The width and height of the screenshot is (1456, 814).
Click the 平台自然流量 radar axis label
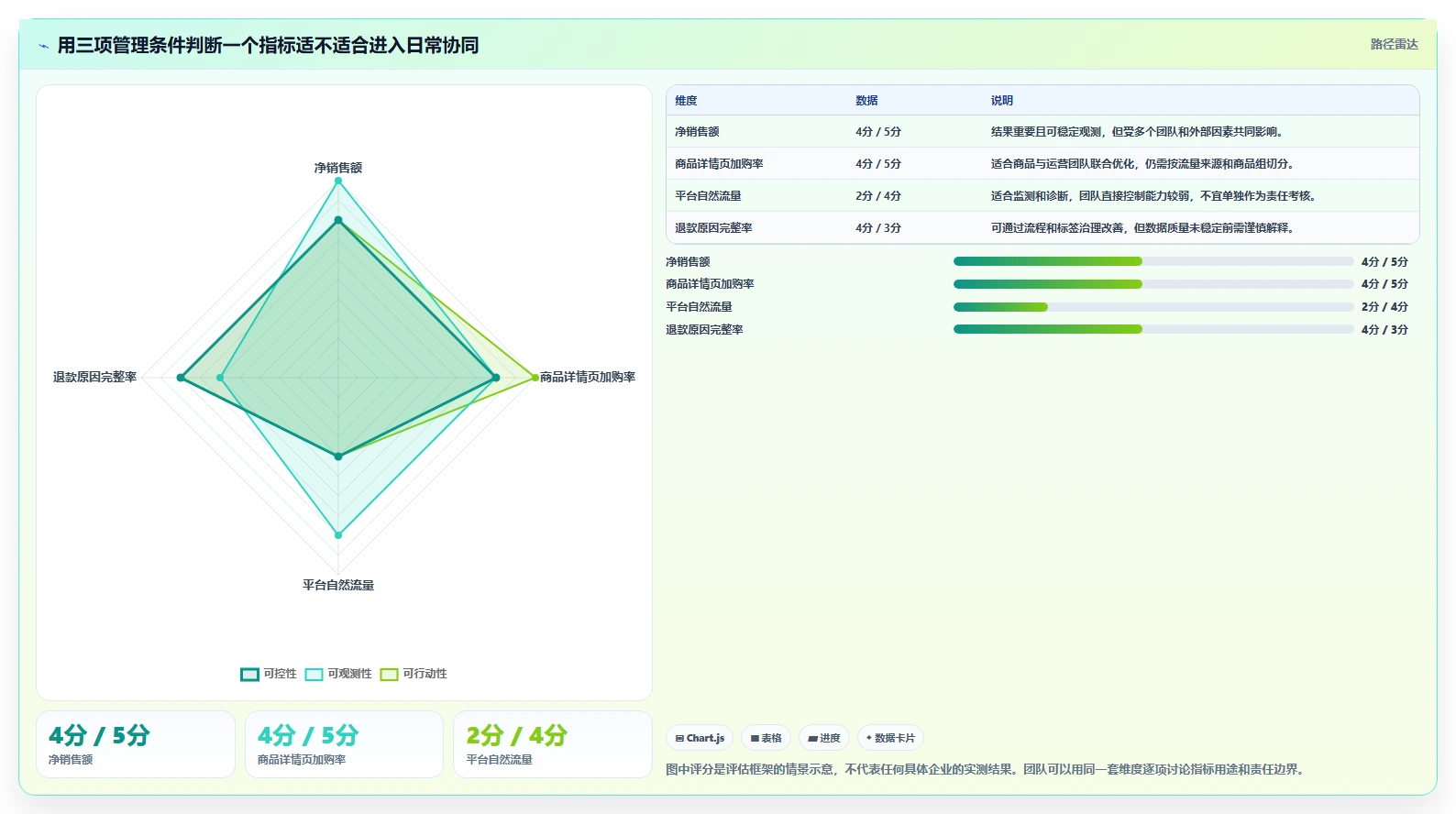click(x=338, y=585)
